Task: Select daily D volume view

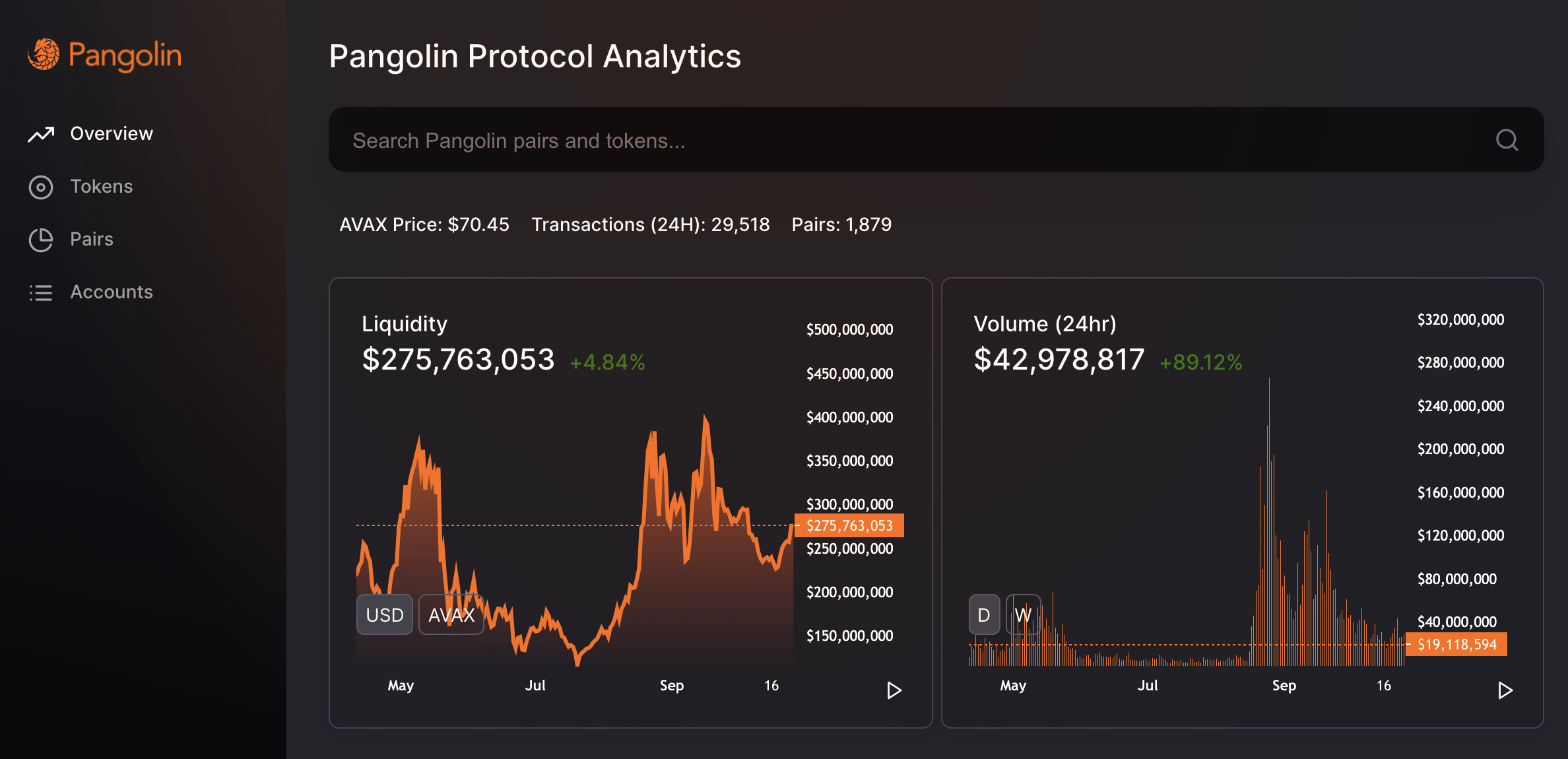Action: point(984,614)
